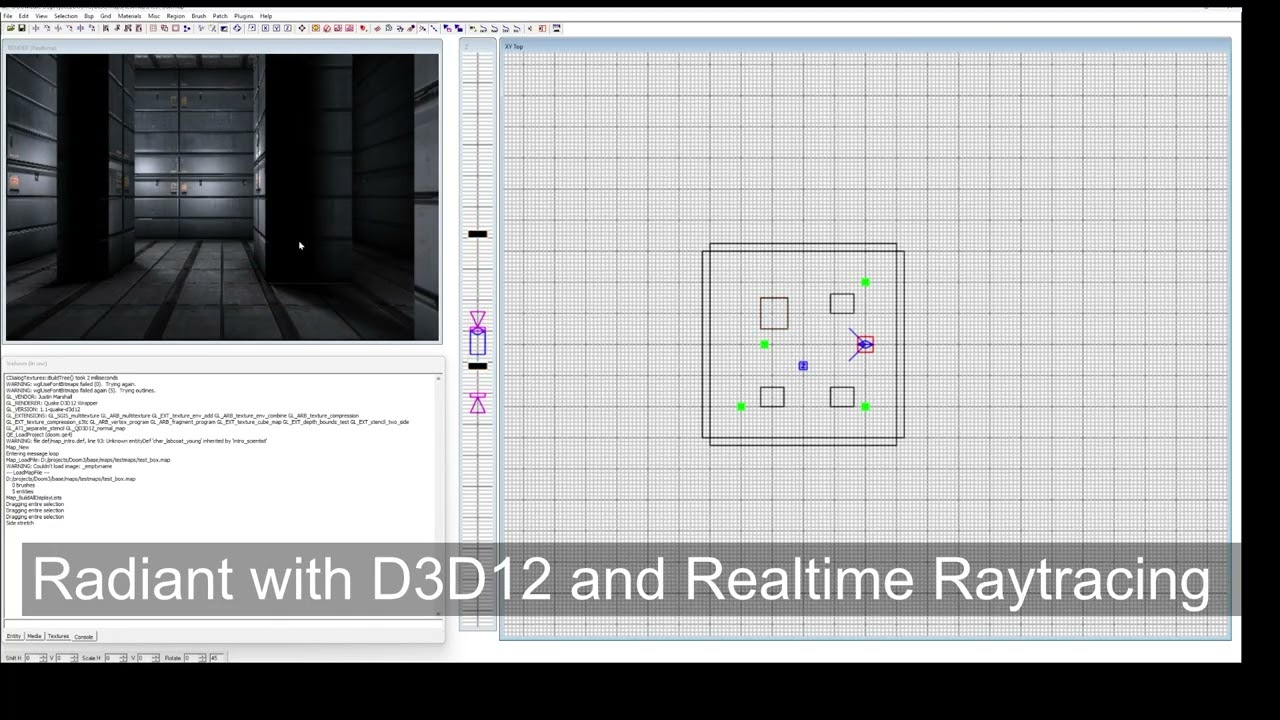The height and width of the screenshot is (720, 1280).
Task: Click the Save floppy disk icon
Action: click(22, 28)
